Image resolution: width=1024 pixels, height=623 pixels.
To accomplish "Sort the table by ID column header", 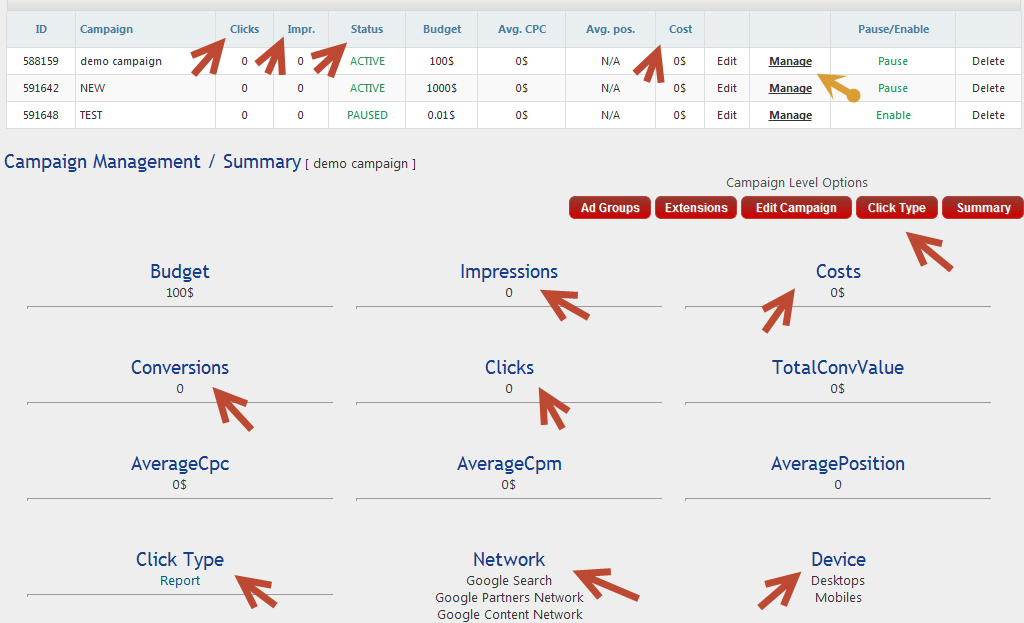I will (41, 29).
